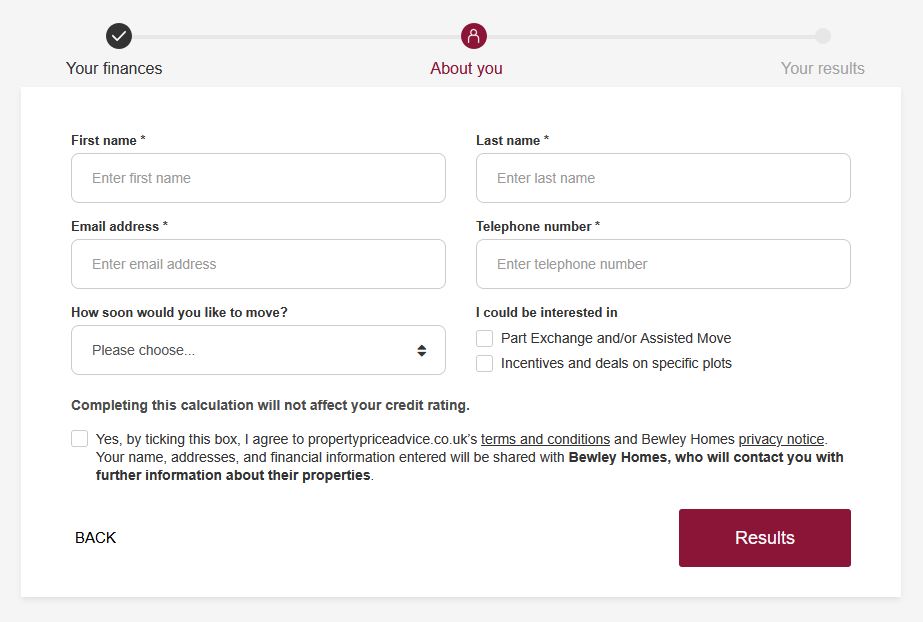The image size is (923, 622).
Task: Select the About you step label
Action: [466, 68]
